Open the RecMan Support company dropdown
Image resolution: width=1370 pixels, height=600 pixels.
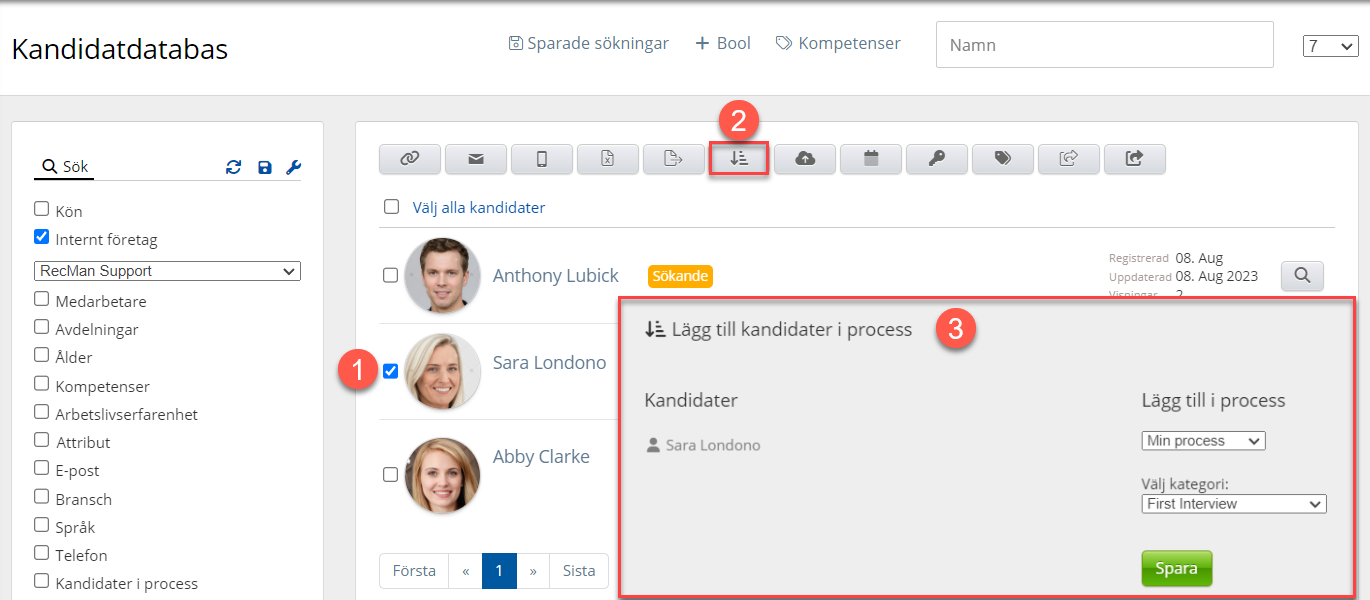pos(167,271)
